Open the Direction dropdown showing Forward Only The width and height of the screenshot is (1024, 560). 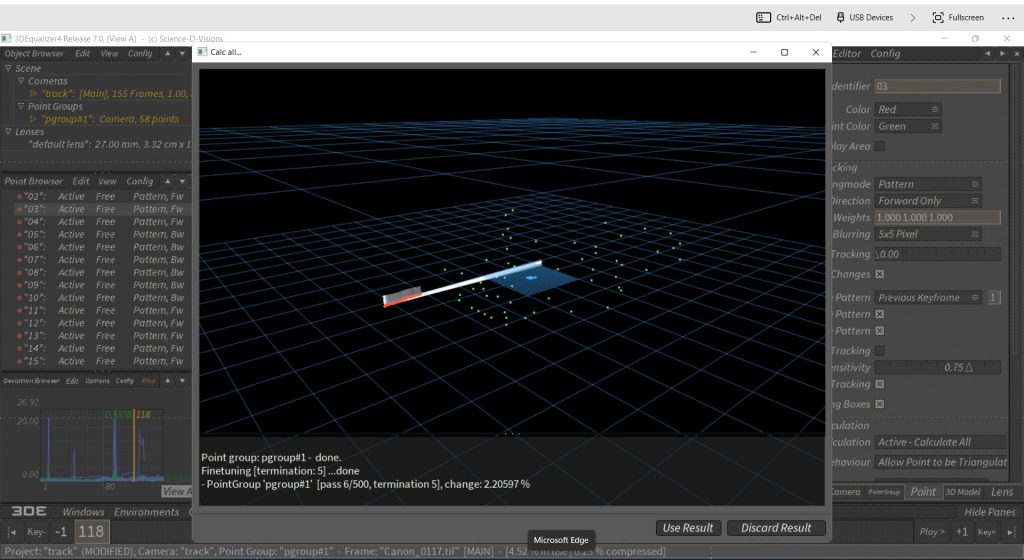coord(928,201)
